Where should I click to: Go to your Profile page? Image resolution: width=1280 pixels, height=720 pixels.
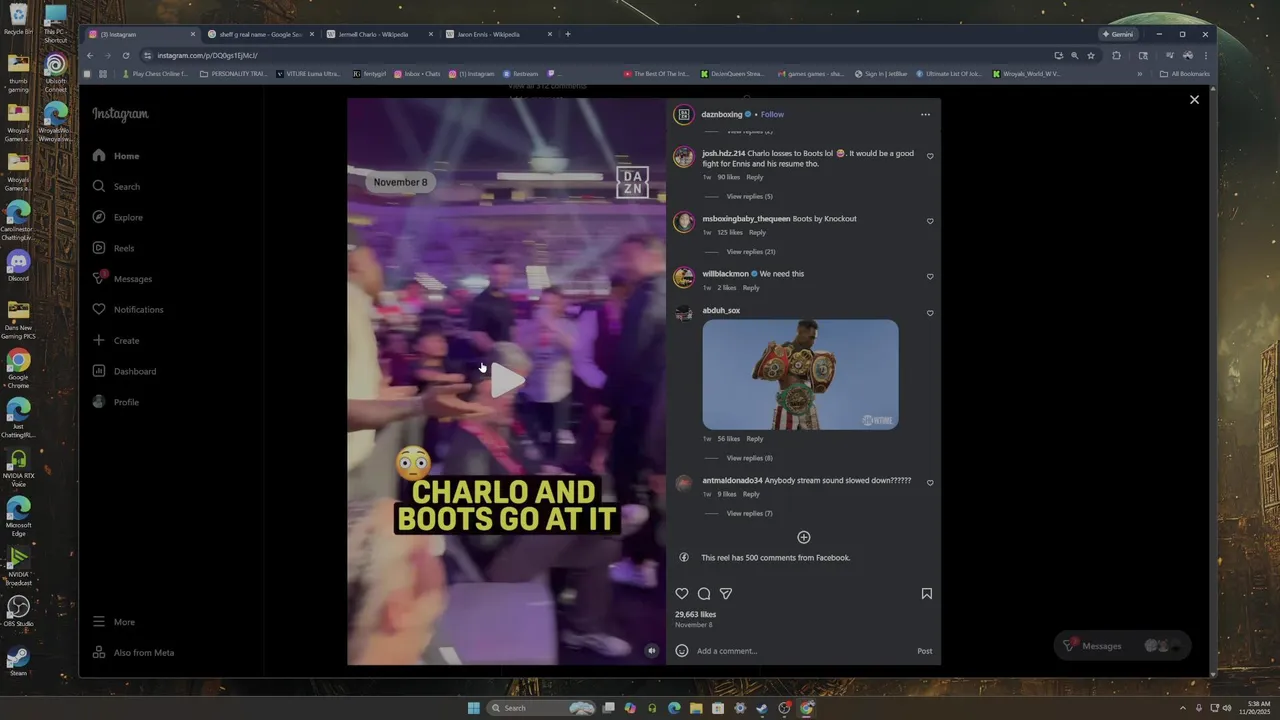115,402
